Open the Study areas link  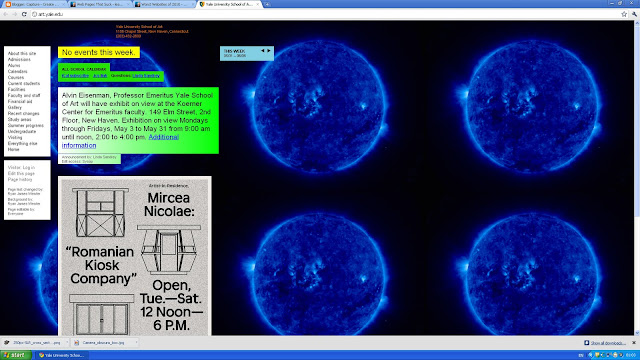tap(19, 120)
